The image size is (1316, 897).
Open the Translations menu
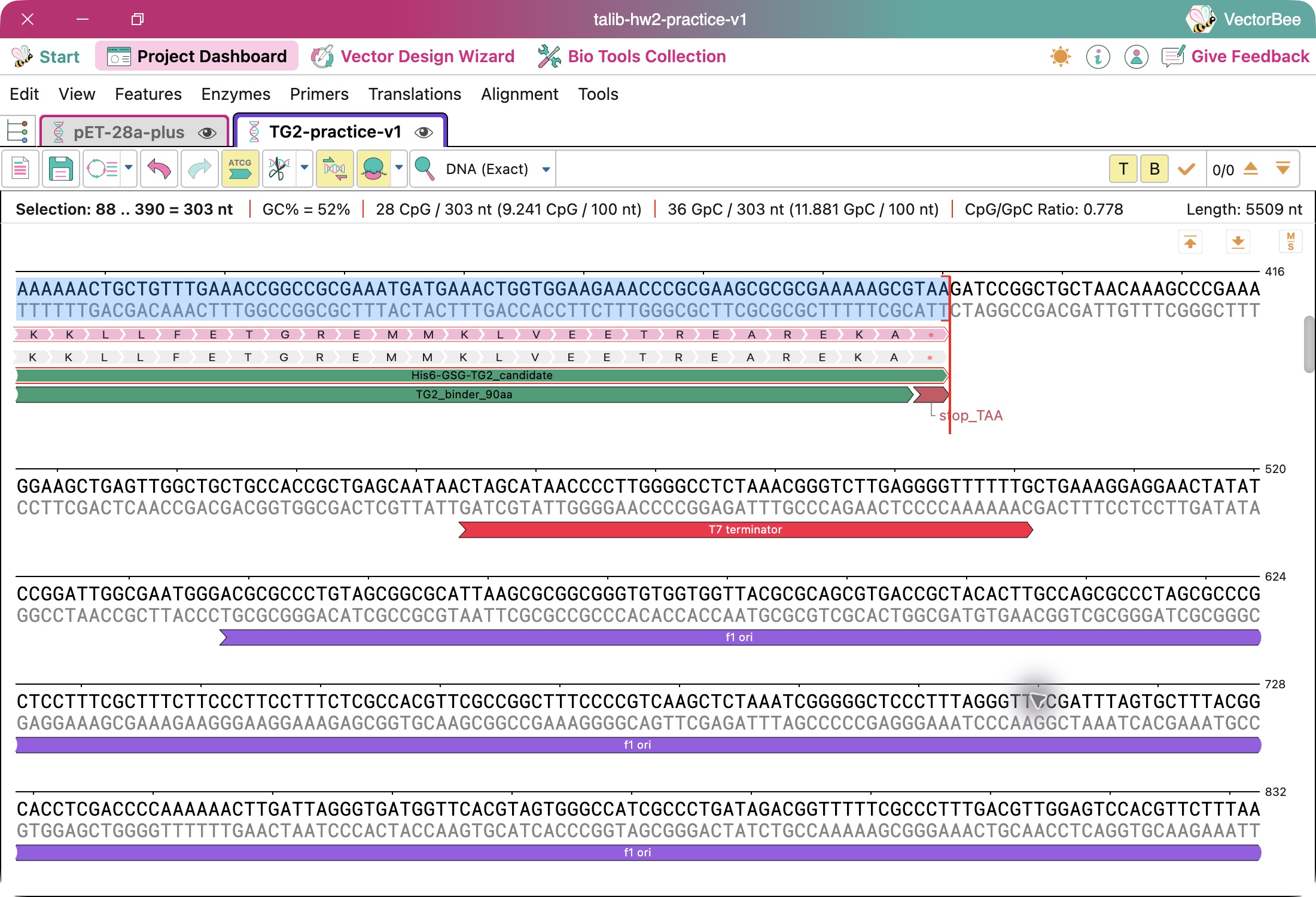415,94
